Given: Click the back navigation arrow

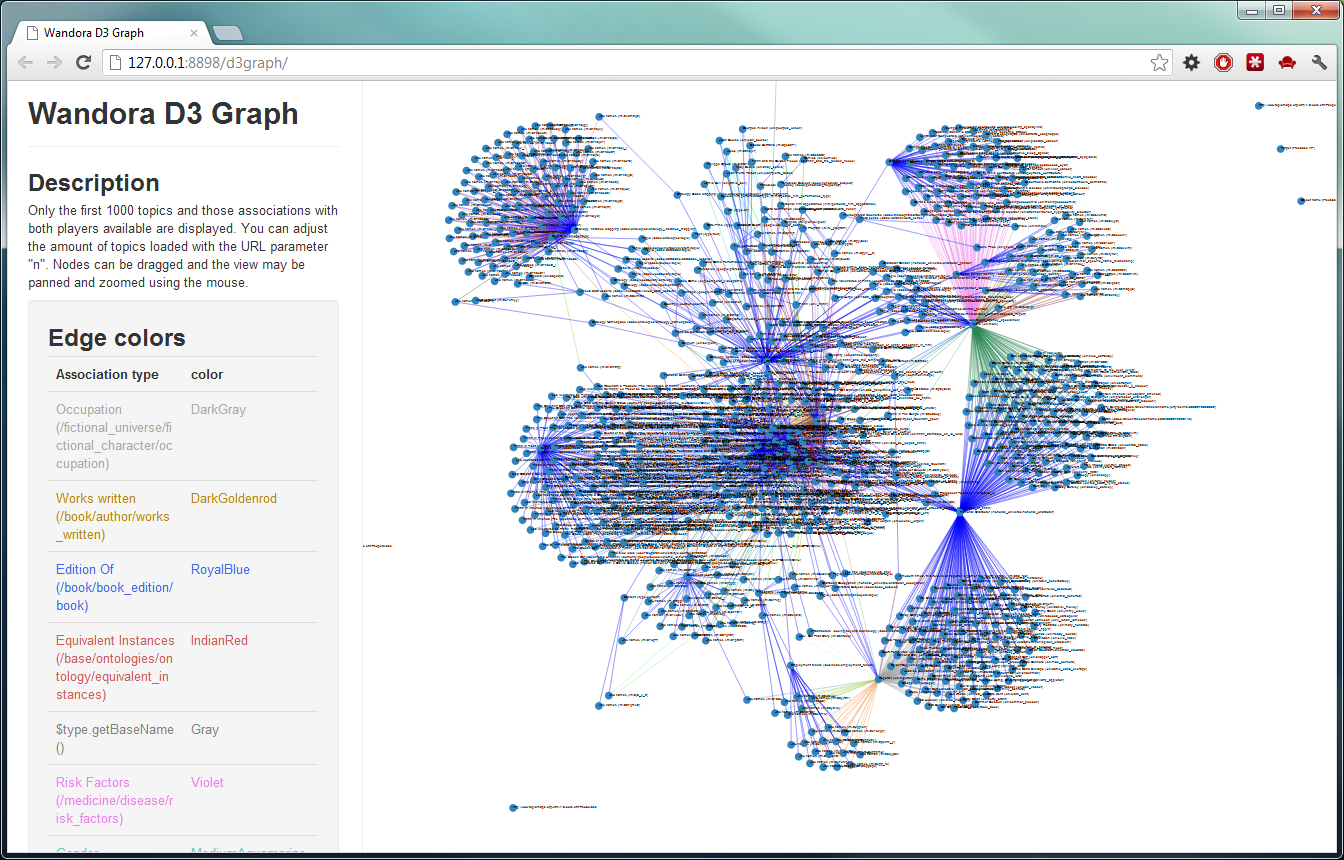Looking at the screenshot, I should [x=26, y=63].
